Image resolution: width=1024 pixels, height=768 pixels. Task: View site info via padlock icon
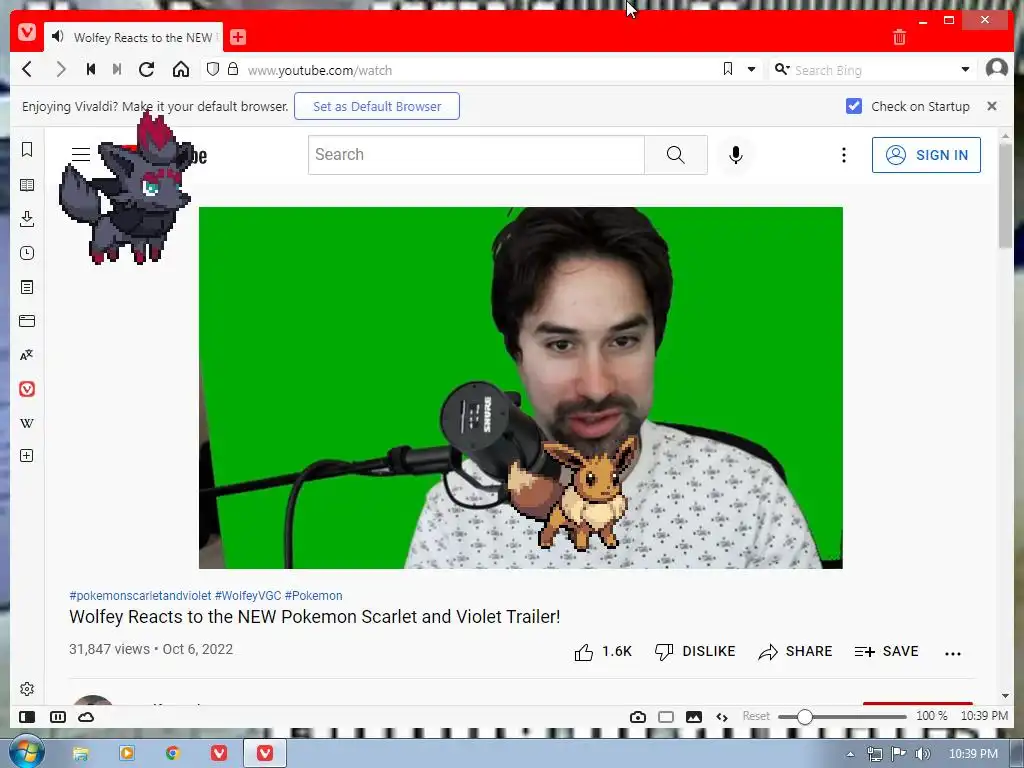[x=232, y=69]
